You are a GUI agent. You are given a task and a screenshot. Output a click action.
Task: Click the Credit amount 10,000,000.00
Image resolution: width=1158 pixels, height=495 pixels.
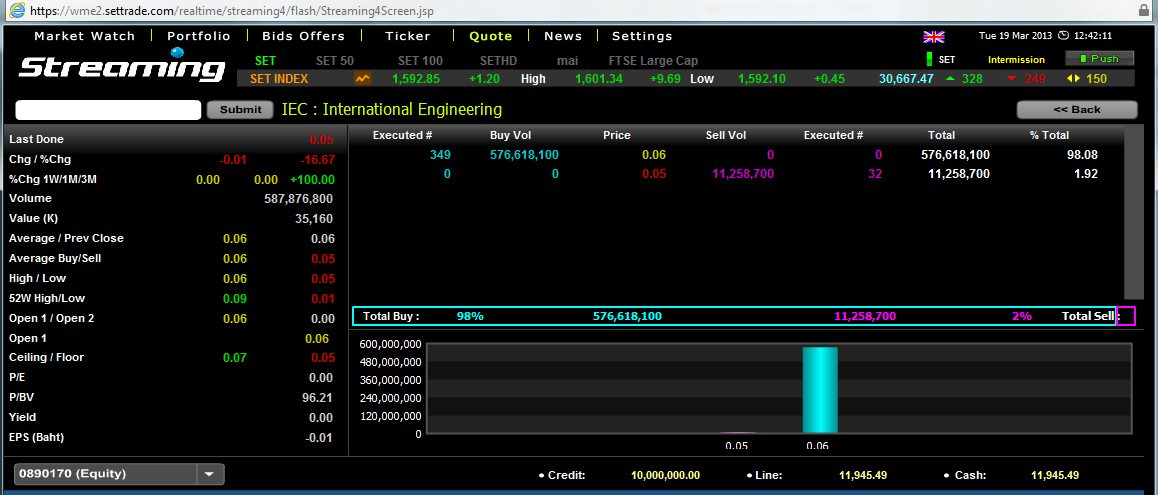[x=665, y=475]
